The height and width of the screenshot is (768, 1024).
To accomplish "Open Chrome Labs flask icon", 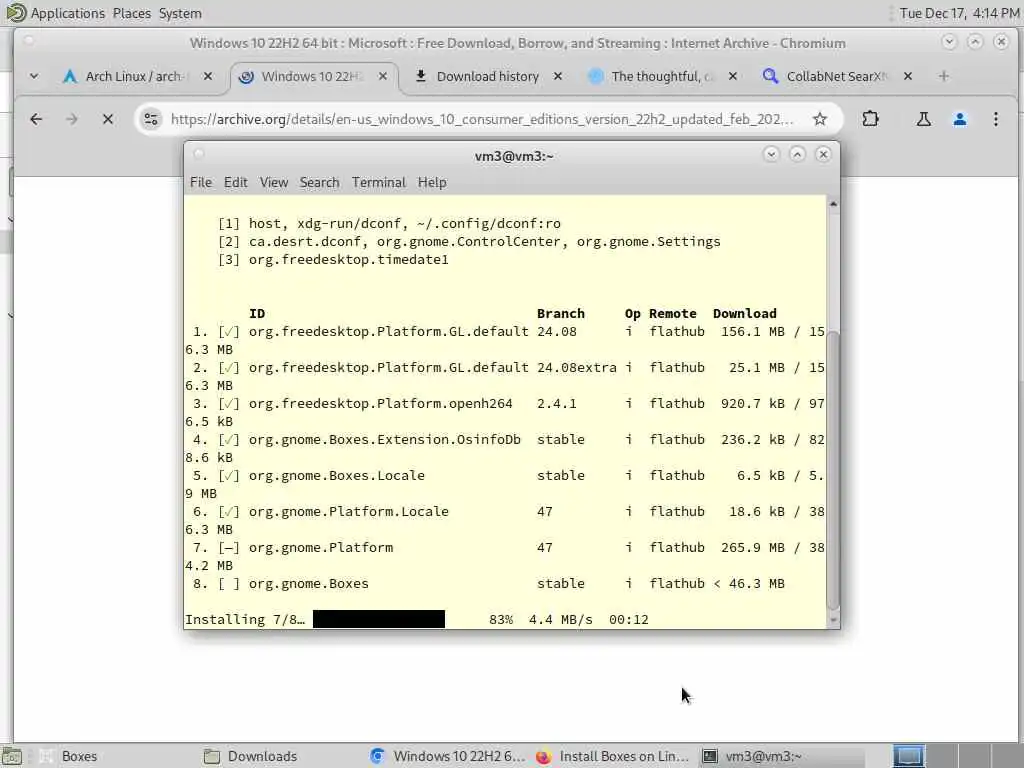I will [x=923, y=119].
